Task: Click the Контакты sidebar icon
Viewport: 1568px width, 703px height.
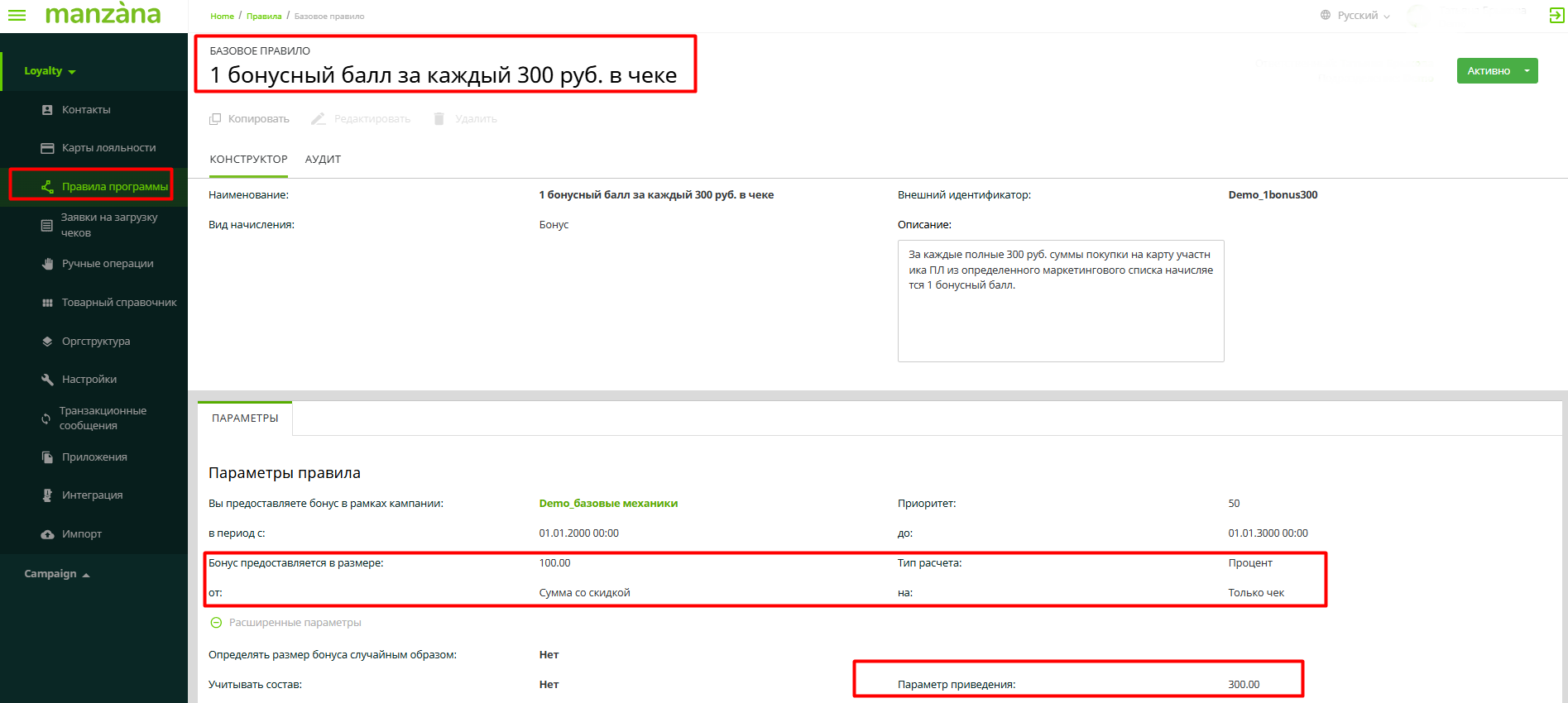Action: point(47,110)
